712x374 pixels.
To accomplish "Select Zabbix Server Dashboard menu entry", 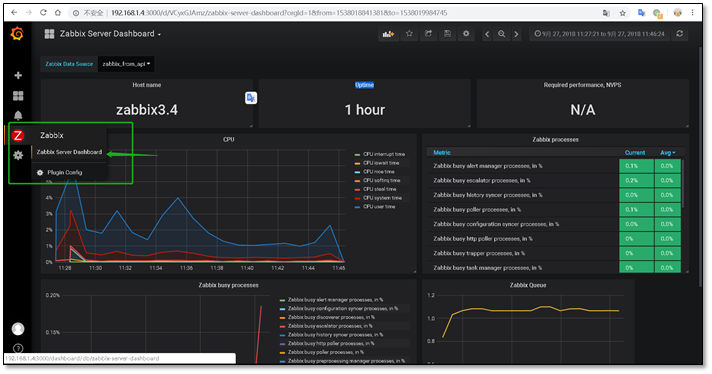I will [69, 152].
